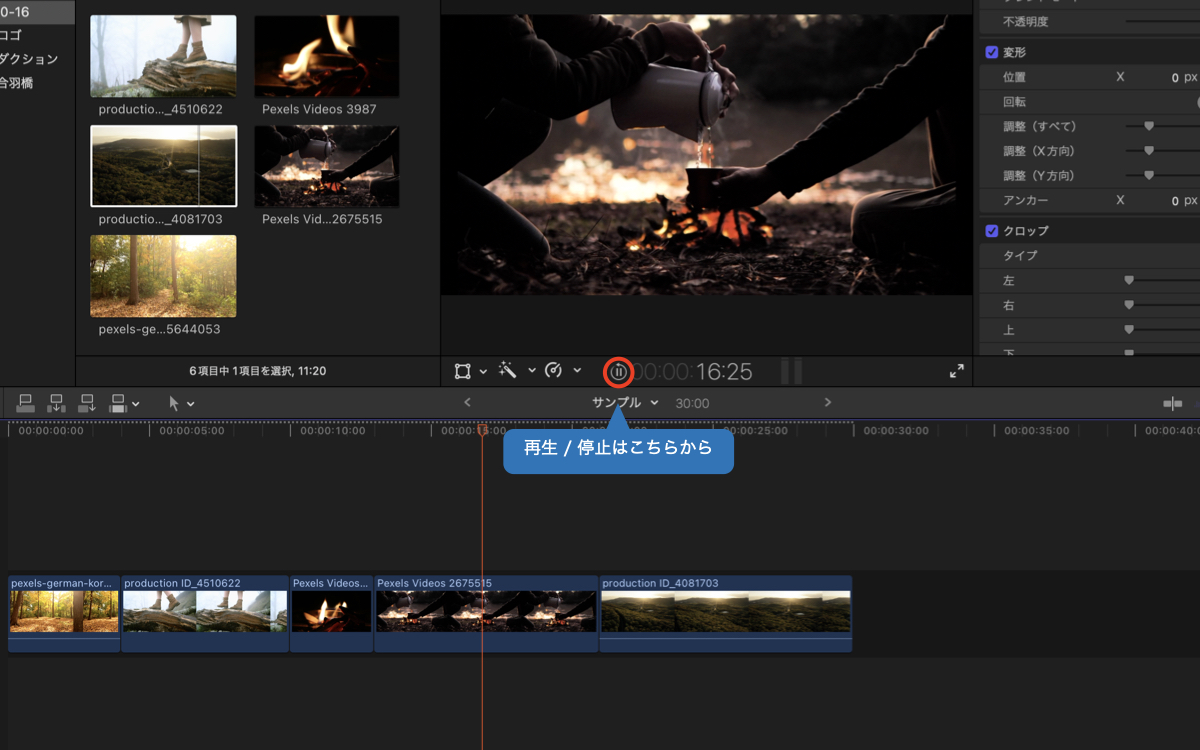Enter fullscreen viewer with the expand icon
The width and height of the screenshot is (1200, 750).
pyautogui.click(x=957, y=371)
